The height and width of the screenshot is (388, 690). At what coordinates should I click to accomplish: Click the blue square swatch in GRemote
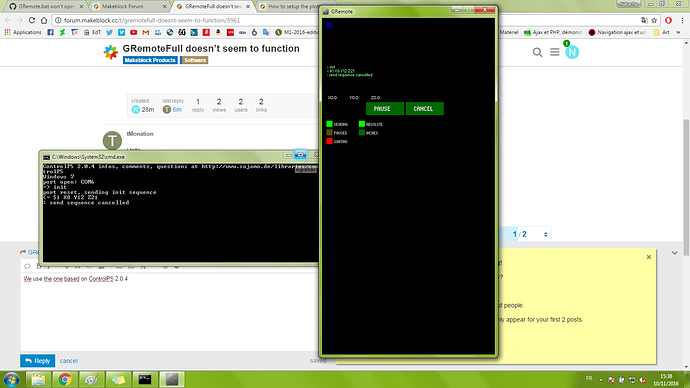pos(330,26)
